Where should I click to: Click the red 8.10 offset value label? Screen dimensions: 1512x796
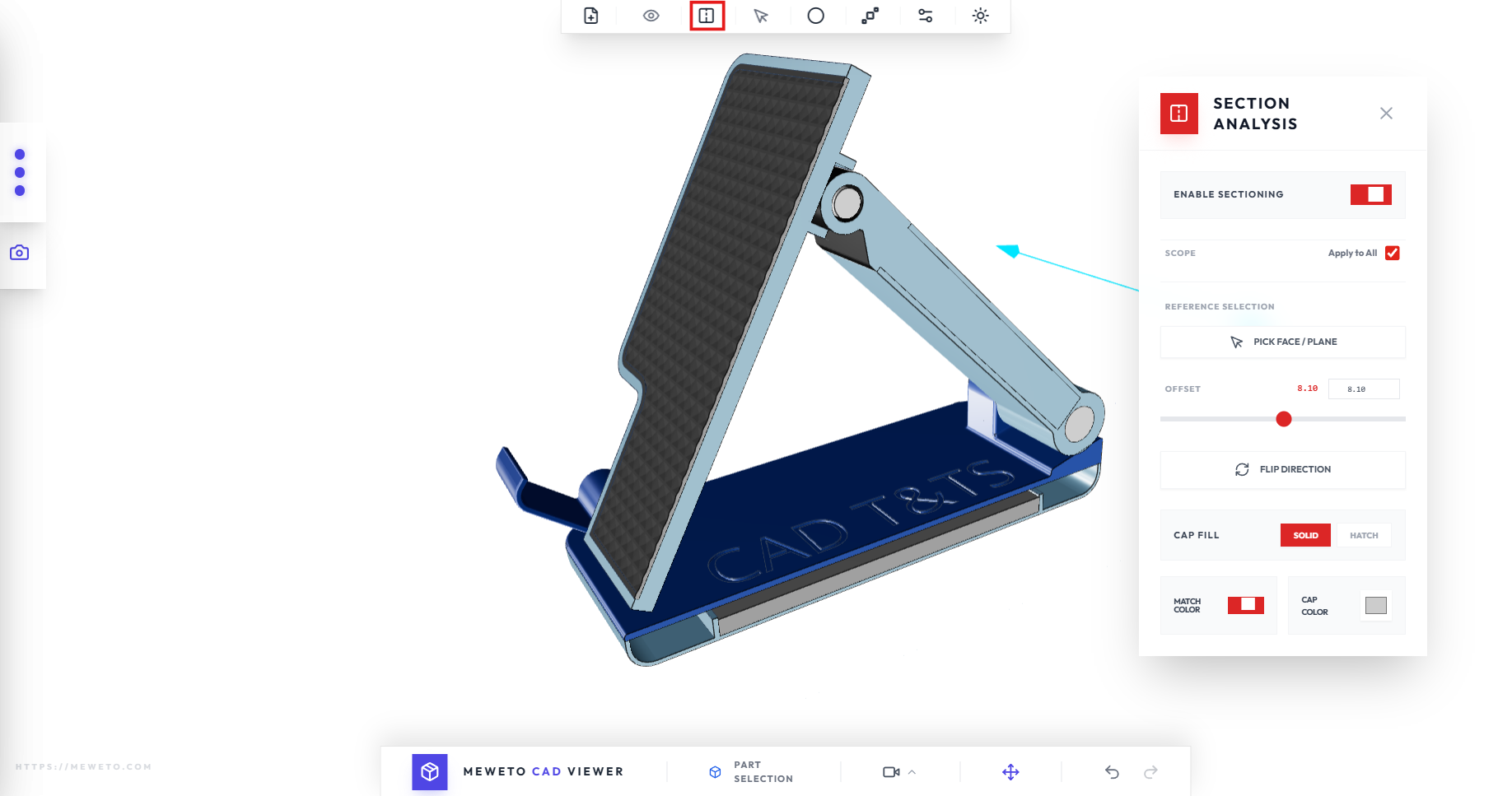pyautogui.click(x=1307, y=389)
